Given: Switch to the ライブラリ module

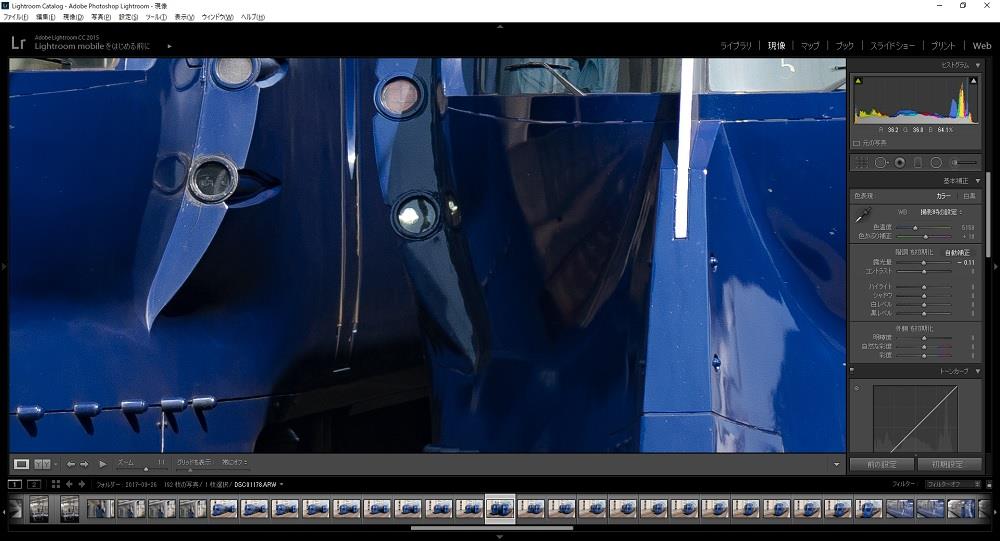Looking at the screenshot, I should 736,46.
